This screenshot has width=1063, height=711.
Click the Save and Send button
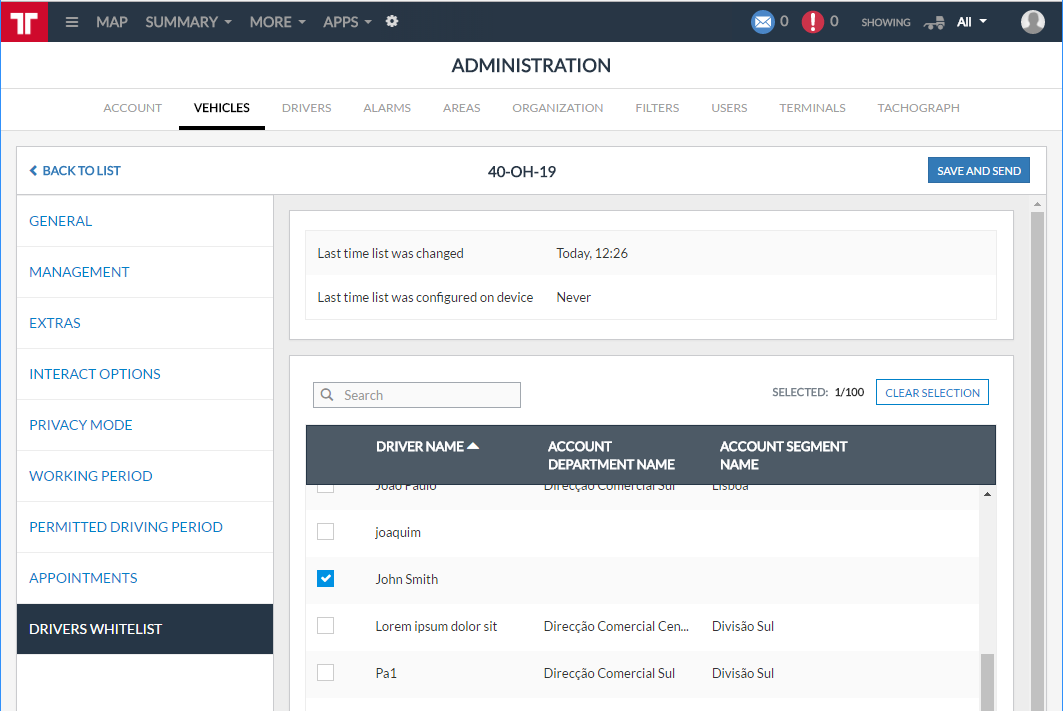(978, 171)
